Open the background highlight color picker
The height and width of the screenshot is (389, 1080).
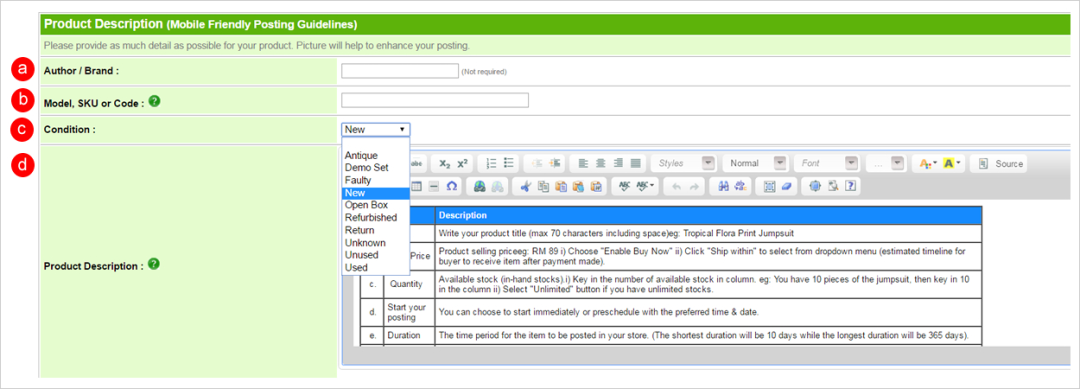click(951, 164)
